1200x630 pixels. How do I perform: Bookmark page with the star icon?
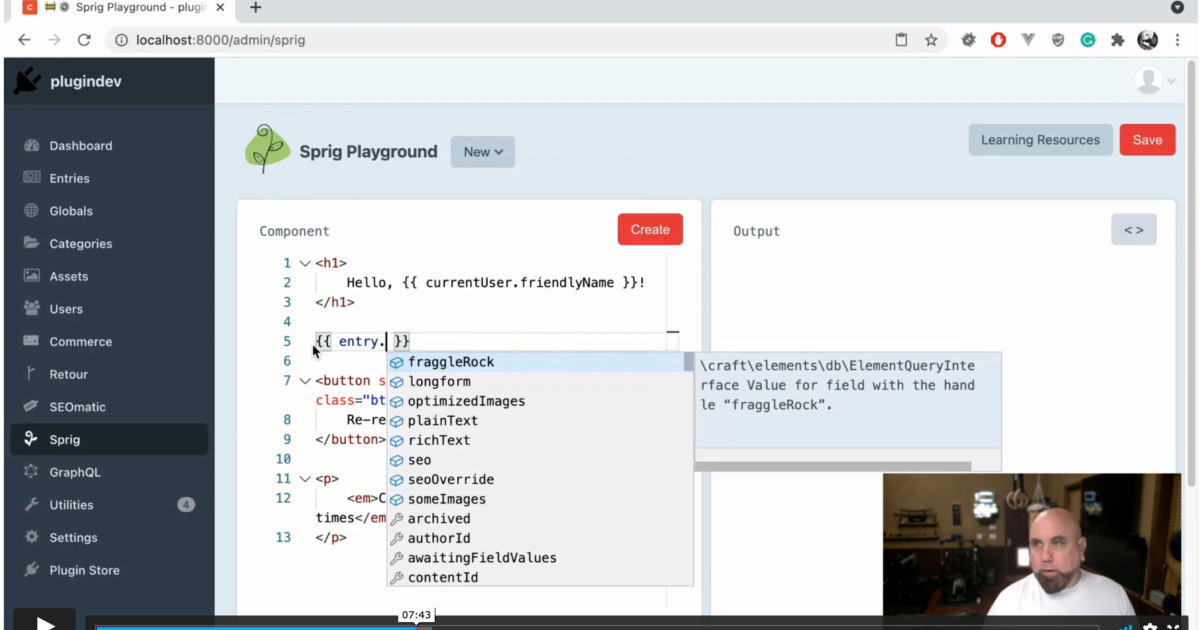pos(931,40)
